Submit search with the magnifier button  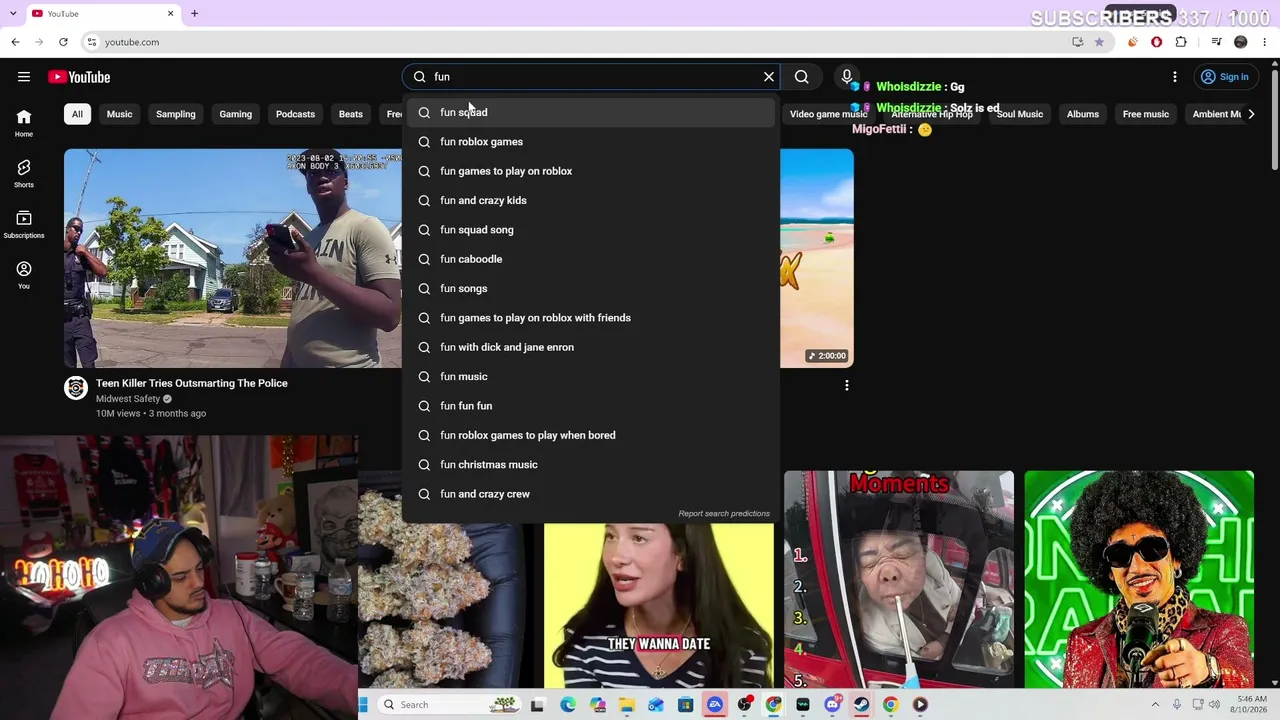pos(802,77)
